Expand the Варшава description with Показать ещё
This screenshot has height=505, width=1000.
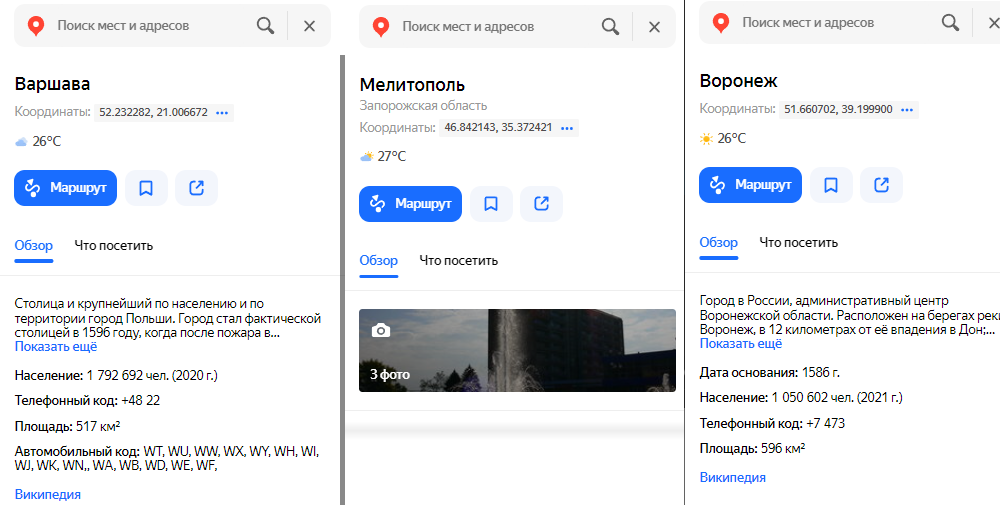point(56,347)
